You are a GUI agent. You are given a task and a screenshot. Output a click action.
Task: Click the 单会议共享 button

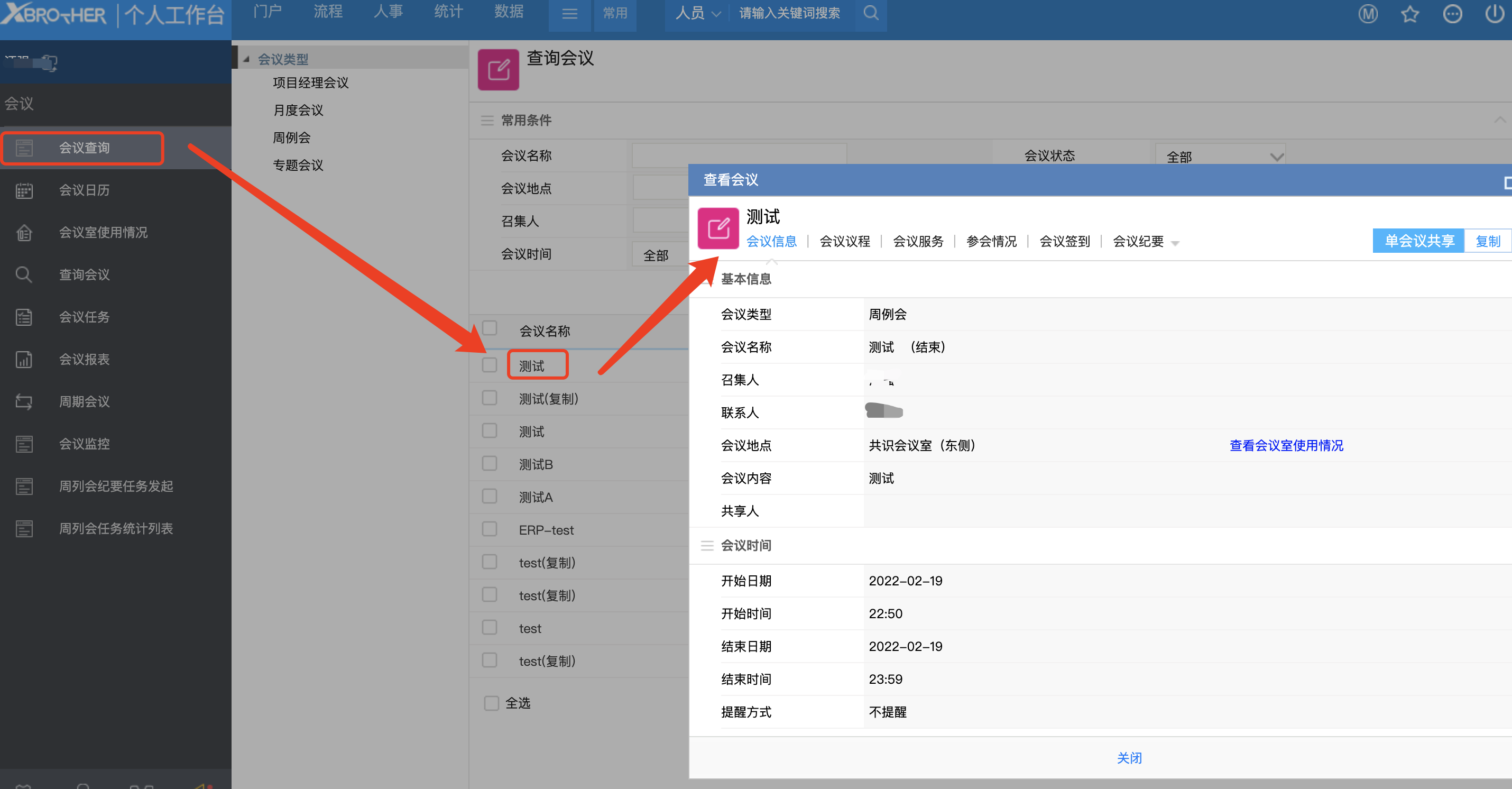(1418, 241)
